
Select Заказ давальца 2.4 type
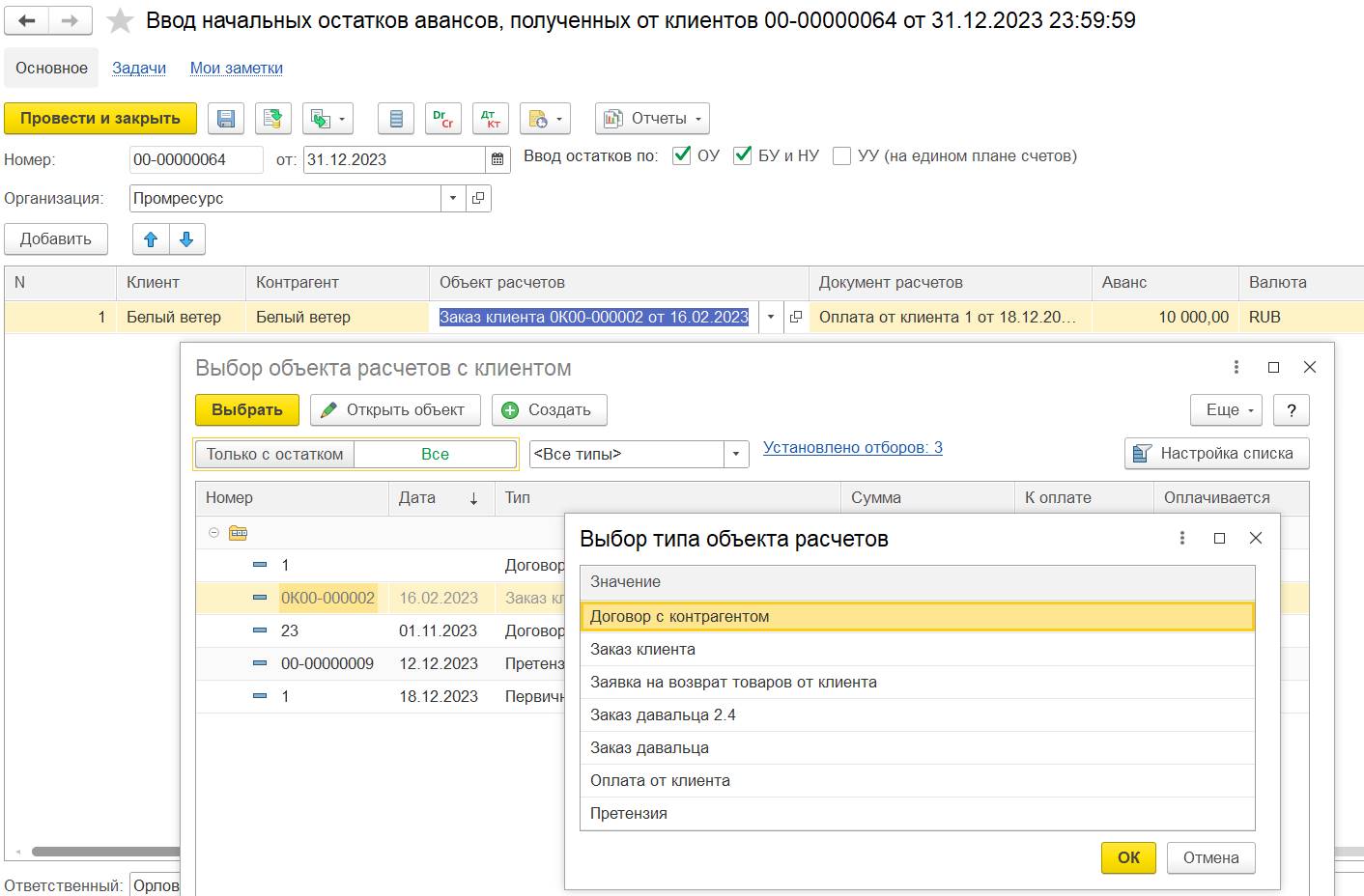point(917,715)
